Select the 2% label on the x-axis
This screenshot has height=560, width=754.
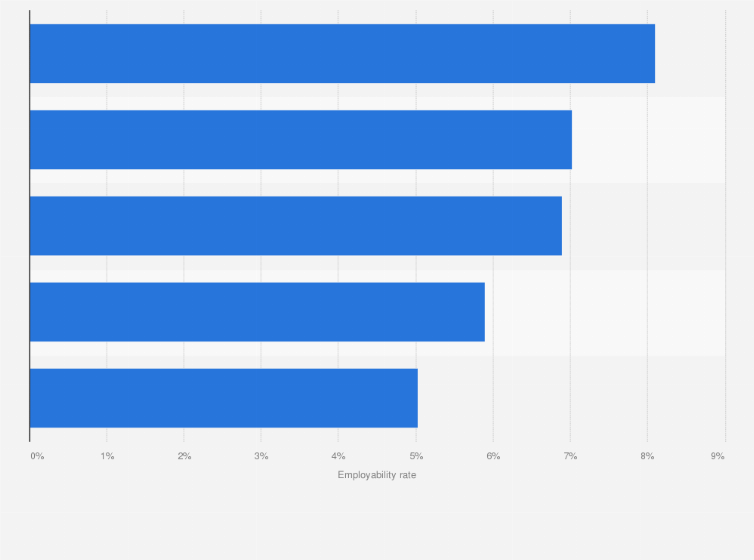pos(184,456)
